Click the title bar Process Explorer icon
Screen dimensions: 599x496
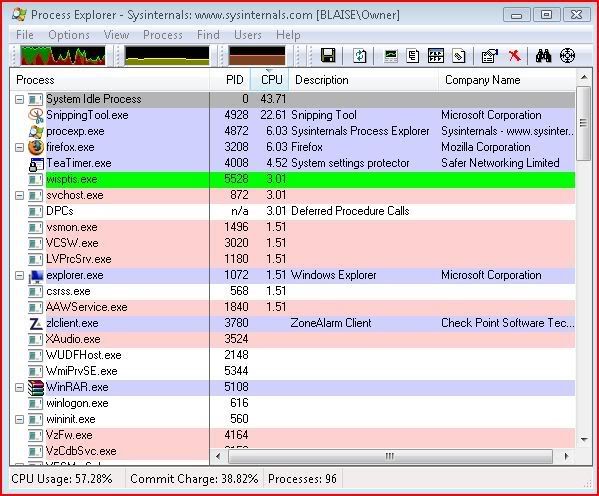coord(19,15)
